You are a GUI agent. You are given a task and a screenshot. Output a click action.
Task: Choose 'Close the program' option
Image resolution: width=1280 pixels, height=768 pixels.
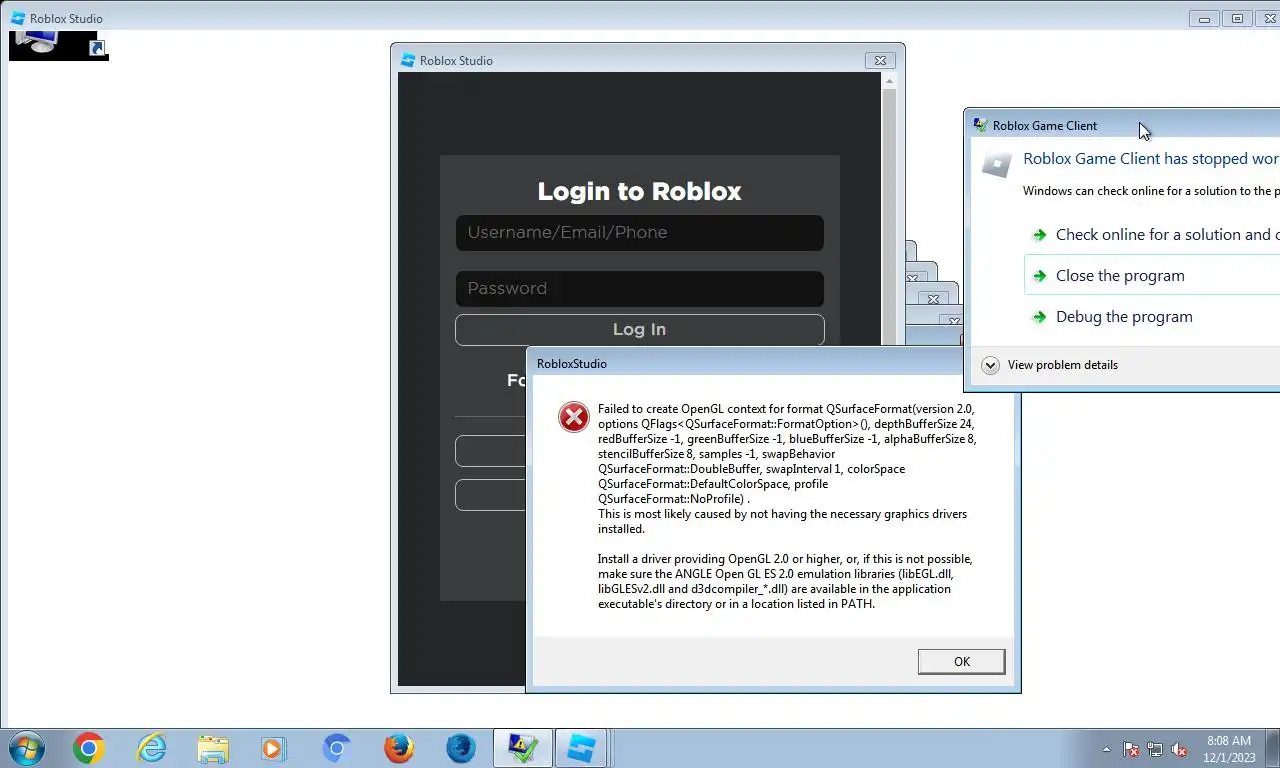(x=1152, y=275)
